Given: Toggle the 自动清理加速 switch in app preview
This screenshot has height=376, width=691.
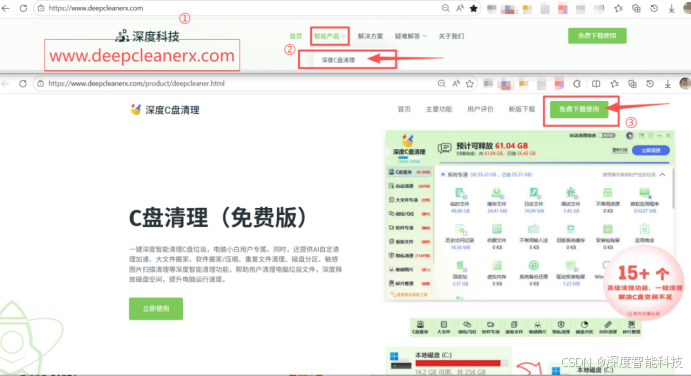Looking at the screenshot, I should click(608, 135).
